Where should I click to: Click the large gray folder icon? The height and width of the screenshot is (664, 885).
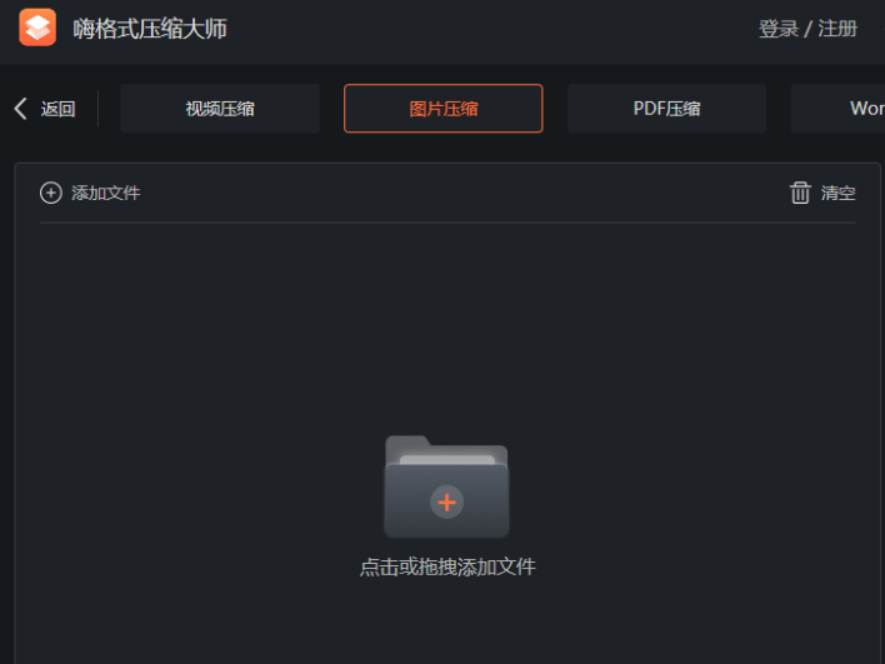(446, 486)
